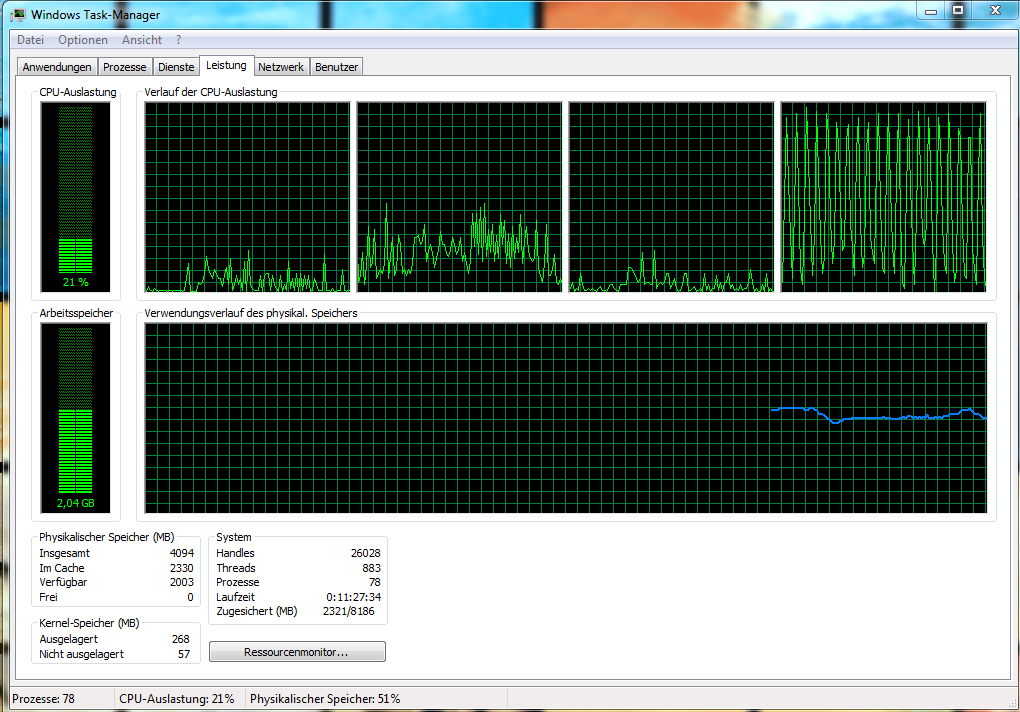
Task: Click the Physikalischer Speicher (MB) group label
Action: click(x=107, y=537)
